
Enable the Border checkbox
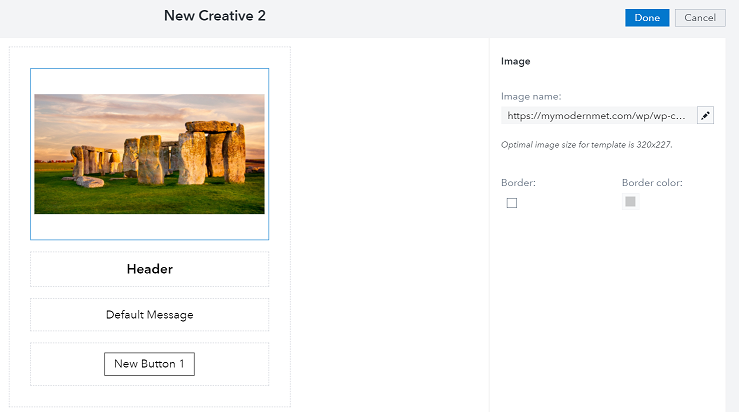[x=512, y=203]
